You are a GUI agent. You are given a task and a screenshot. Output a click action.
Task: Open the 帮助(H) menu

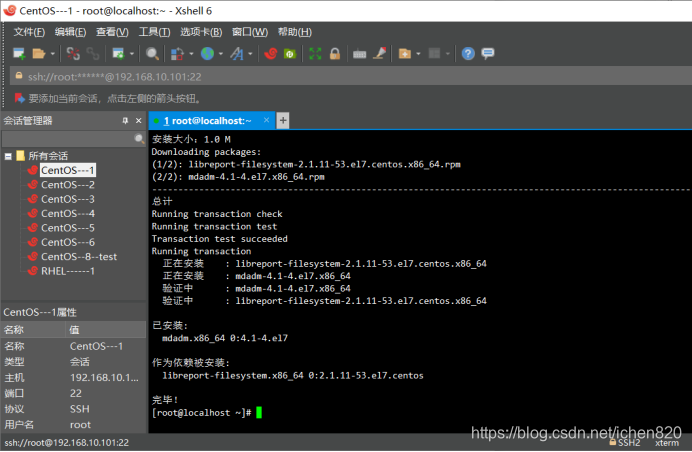point(295,32)
